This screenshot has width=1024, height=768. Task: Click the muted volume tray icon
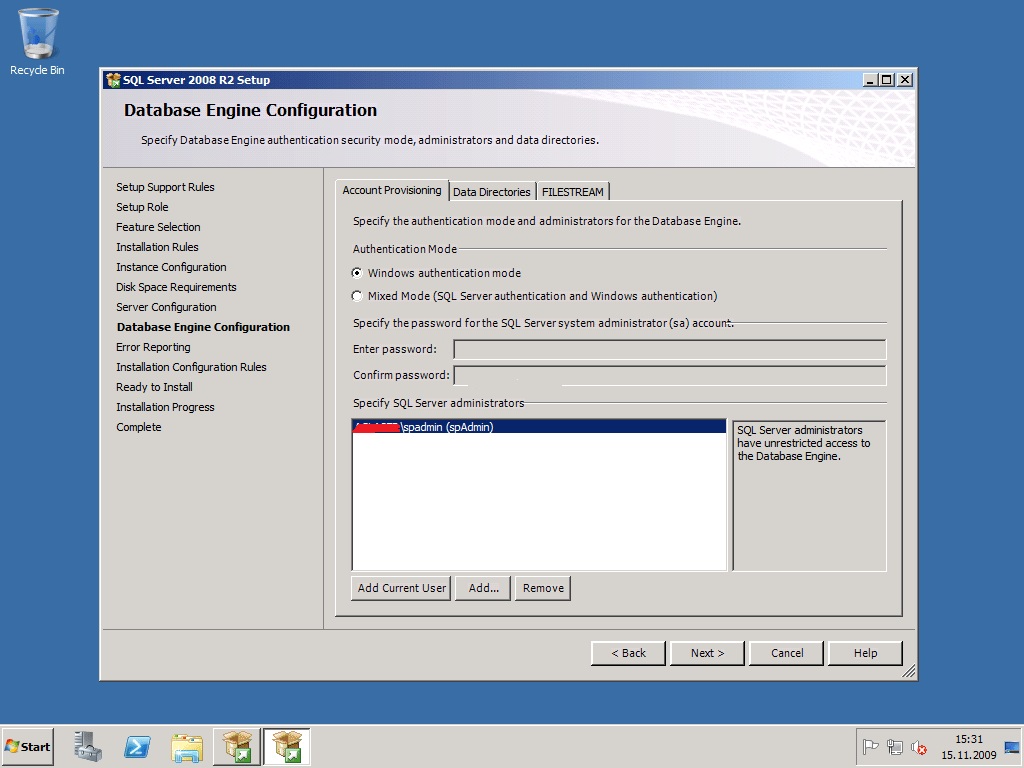[918, 746]
